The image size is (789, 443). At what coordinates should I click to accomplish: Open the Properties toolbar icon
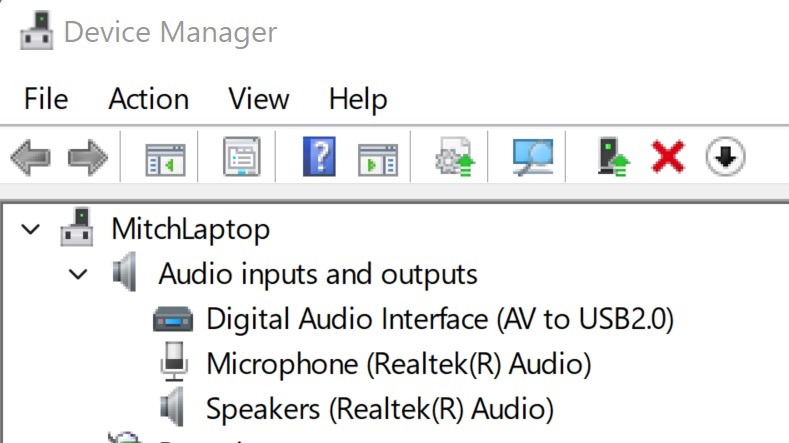242,156
